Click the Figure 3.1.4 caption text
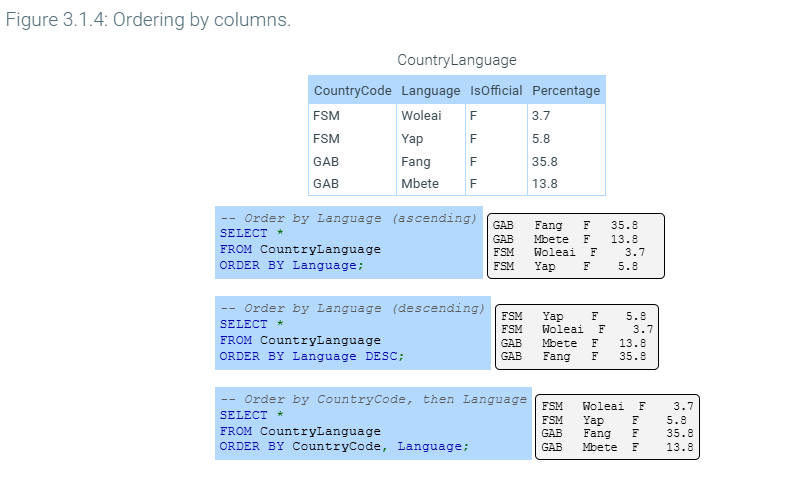Screen dimensions: 803x495 click(x=148, y=21)
